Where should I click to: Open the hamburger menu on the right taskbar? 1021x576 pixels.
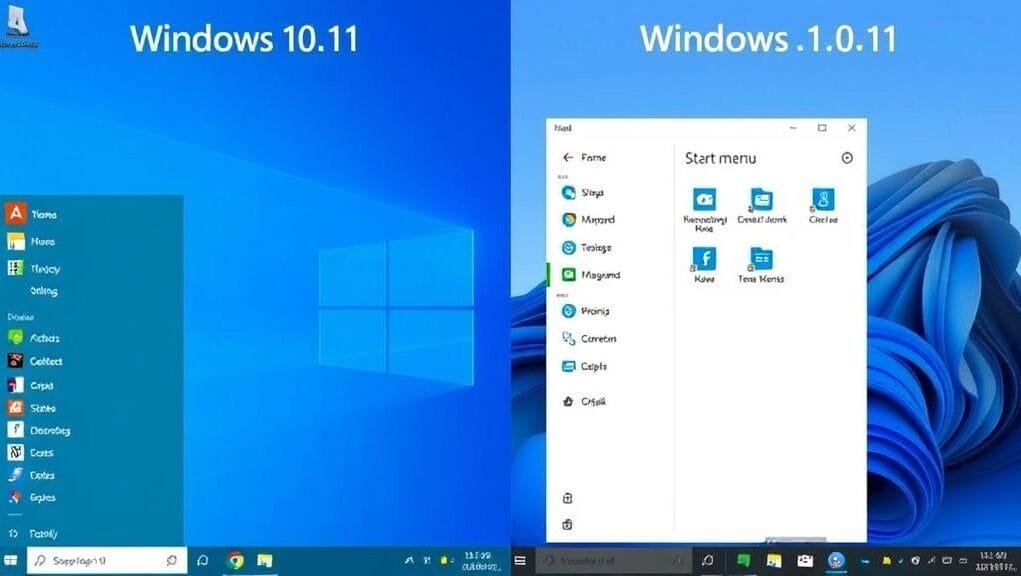tap(521, 561)
